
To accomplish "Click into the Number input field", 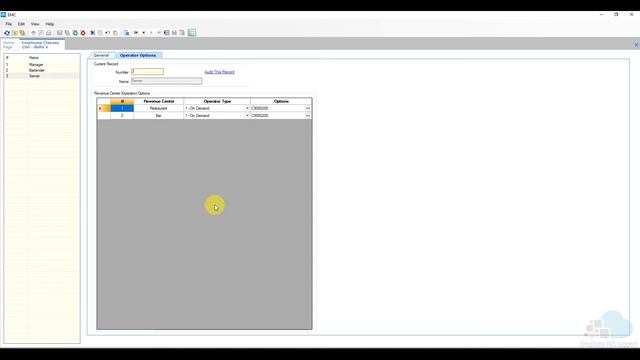I will [147, 71].
